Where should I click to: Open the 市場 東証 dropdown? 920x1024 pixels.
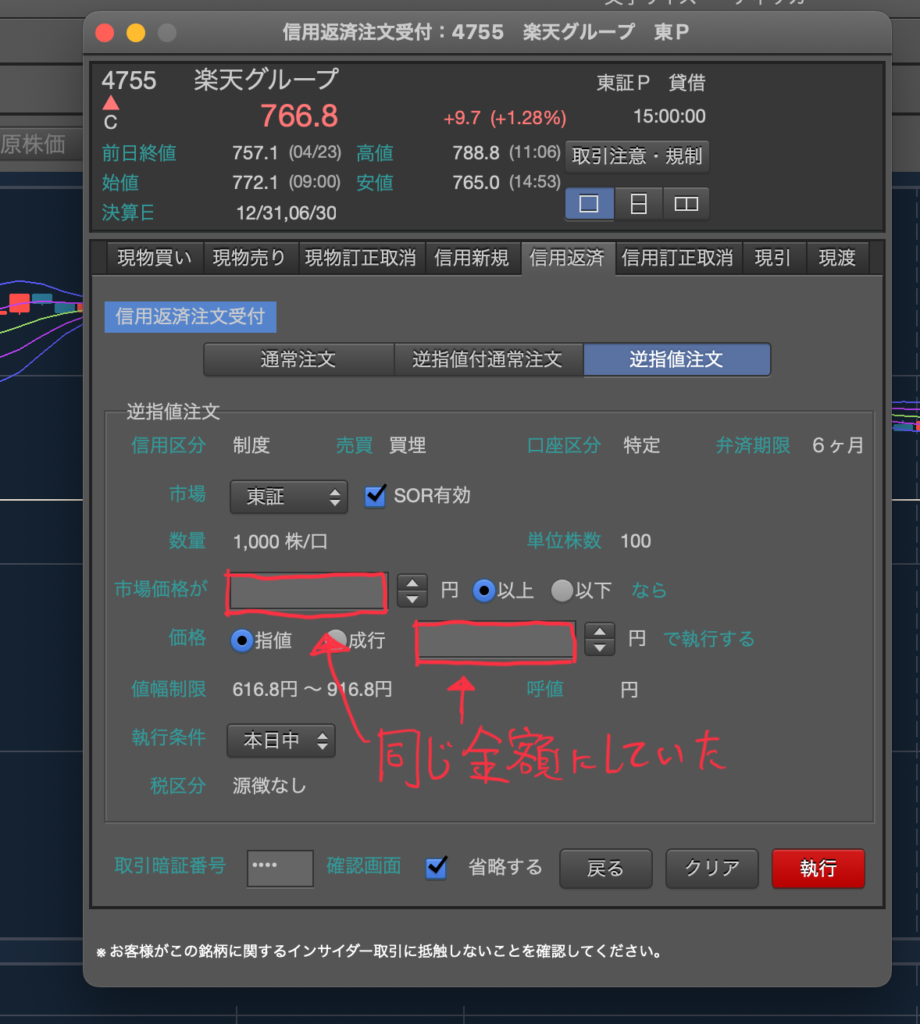point(289,497)
